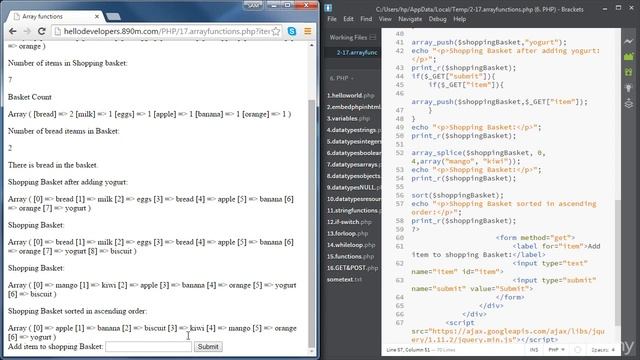
Task: Close the Array functions tab
Action: (x=97, y=16)
